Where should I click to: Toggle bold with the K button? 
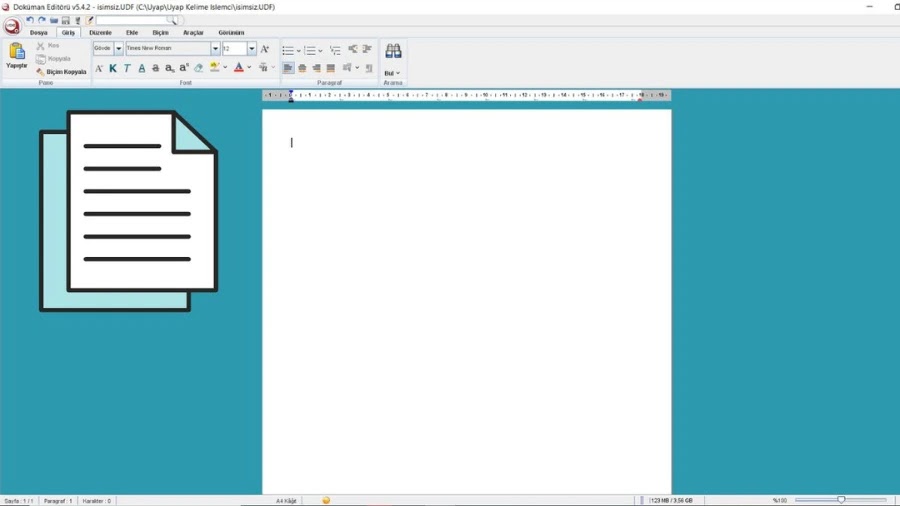[113, 68]
